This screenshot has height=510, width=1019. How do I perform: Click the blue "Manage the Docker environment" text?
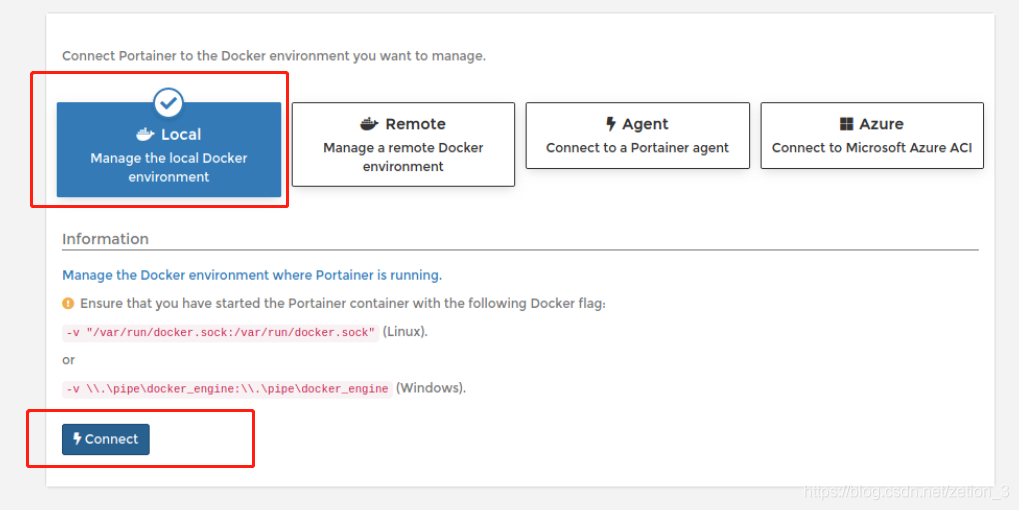(252, 275)
